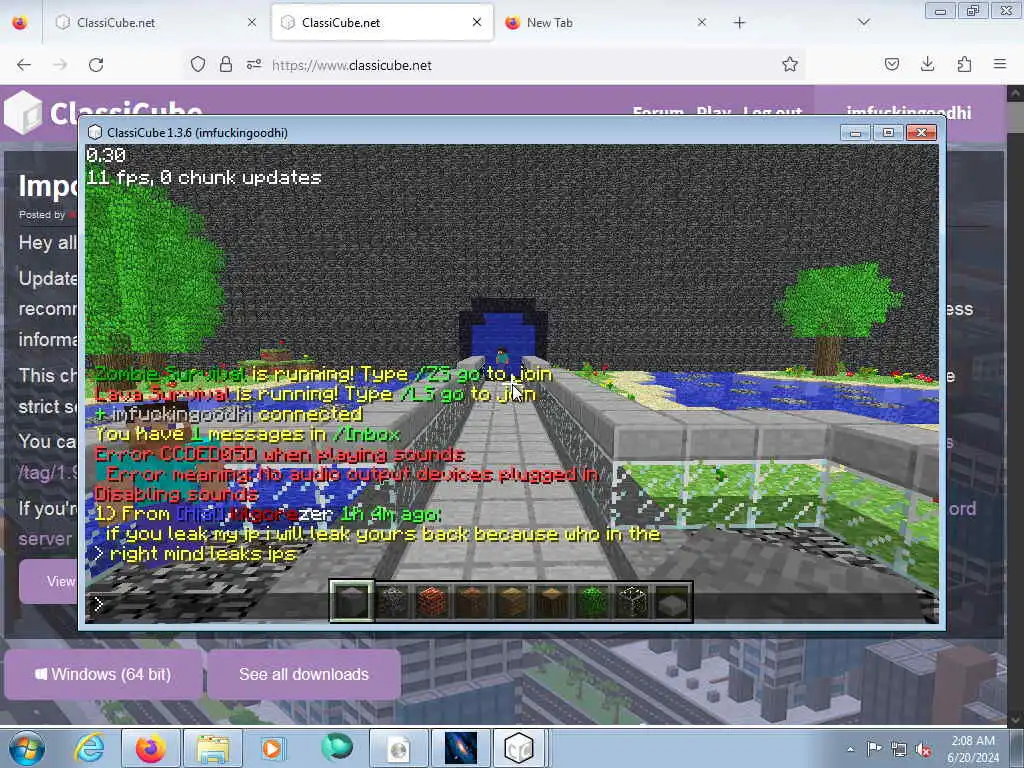Viewport: 1024px width, 768px height.
Task: Open the Firefox hamburger menu
Action: click(1000, 64)
